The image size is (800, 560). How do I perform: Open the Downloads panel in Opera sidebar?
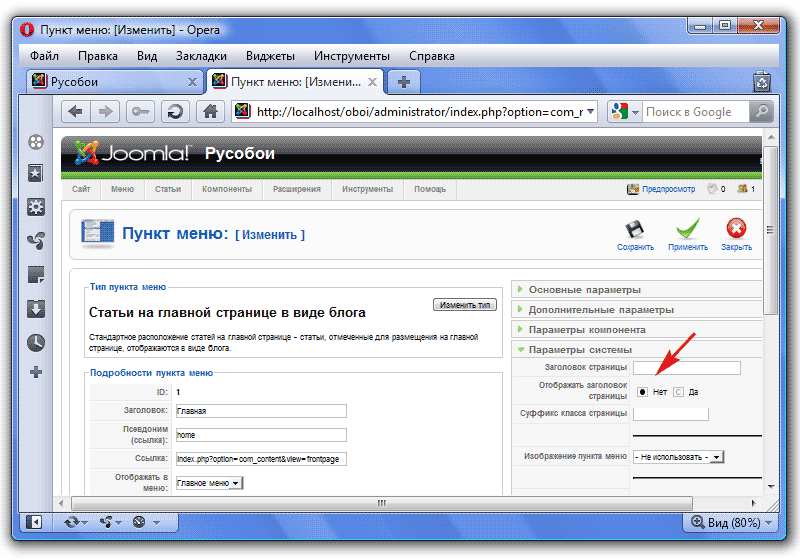coord(36,308)
